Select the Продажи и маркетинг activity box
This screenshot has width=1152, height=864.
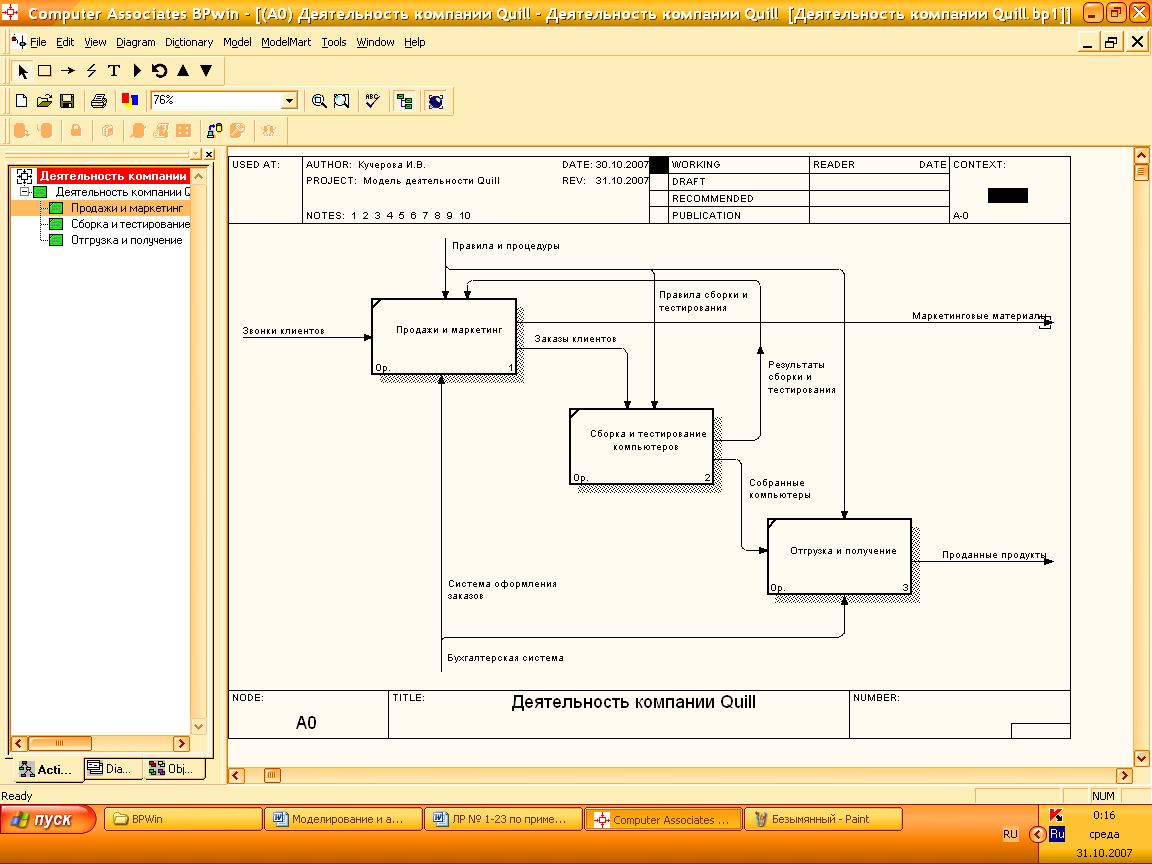444,336
